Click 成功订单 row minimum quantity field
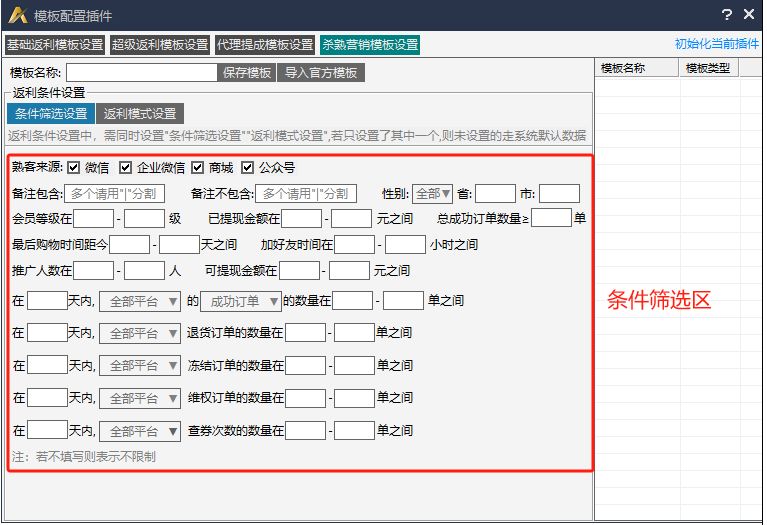The height and width of the screenshot is (525, 767). (x=353, y=300)
